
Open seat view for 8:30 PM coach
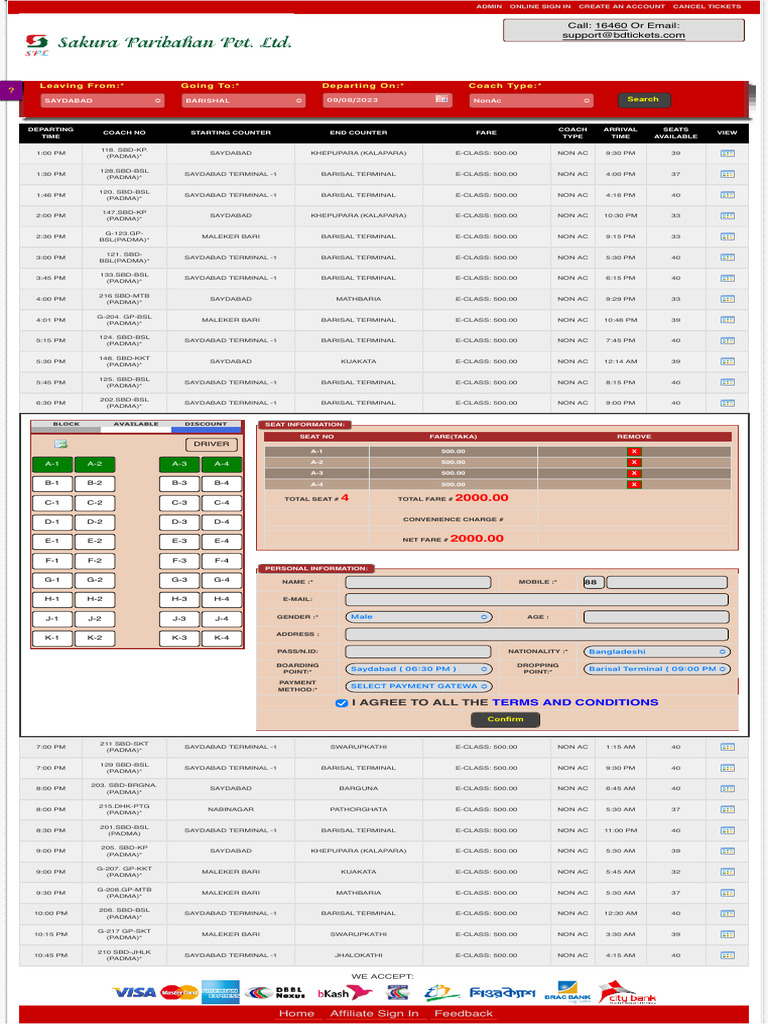(x=727, y=831)
